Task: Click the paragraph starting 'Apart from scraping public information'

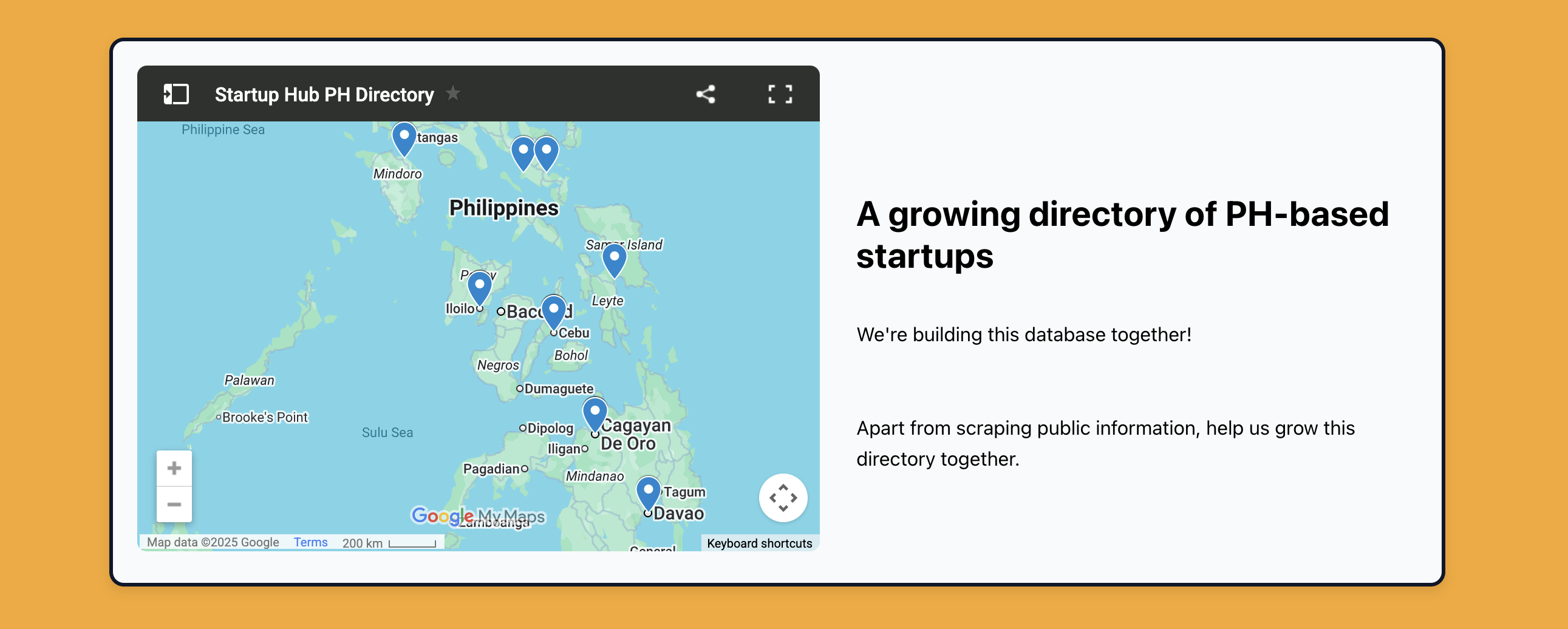Action: tap(1105, 443)
